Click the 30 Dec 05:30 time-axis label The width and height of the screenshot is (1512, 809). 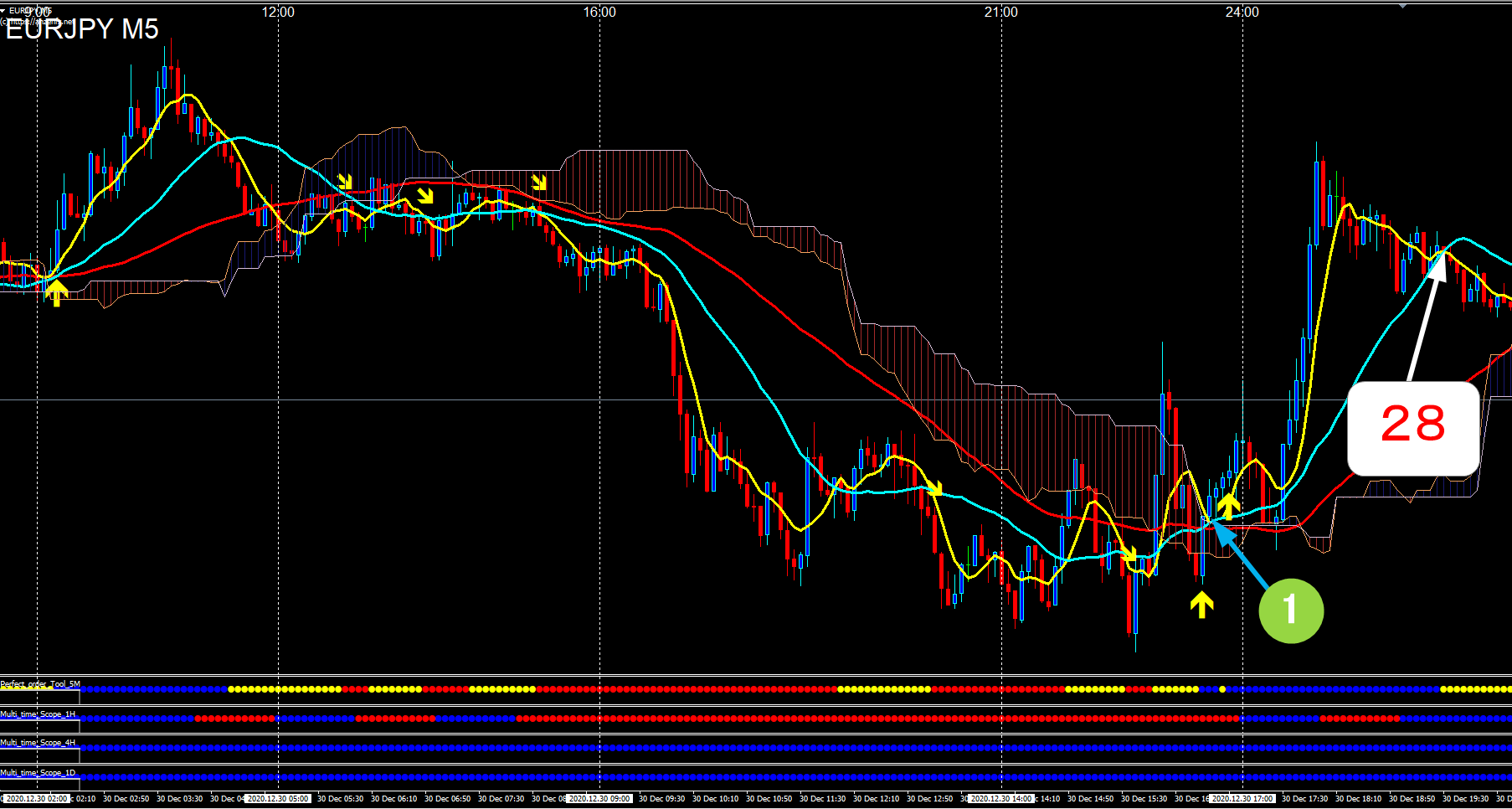tap(340, 799)
